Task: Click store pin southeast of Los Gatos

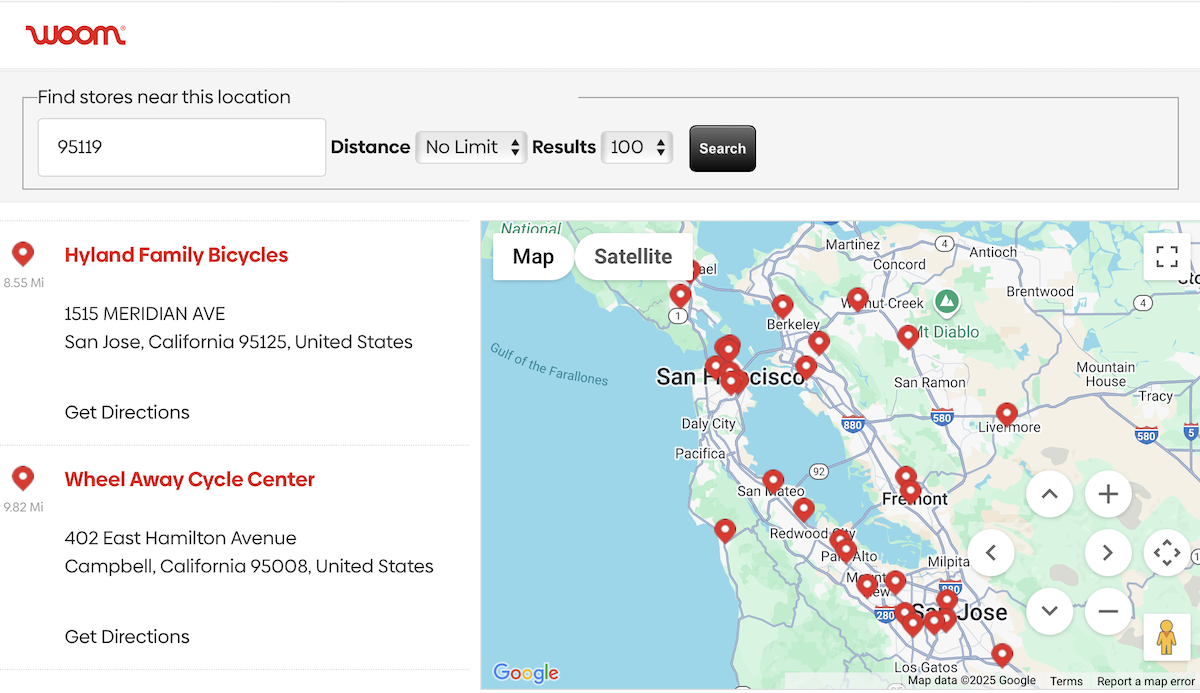Action: [1002, 654]
